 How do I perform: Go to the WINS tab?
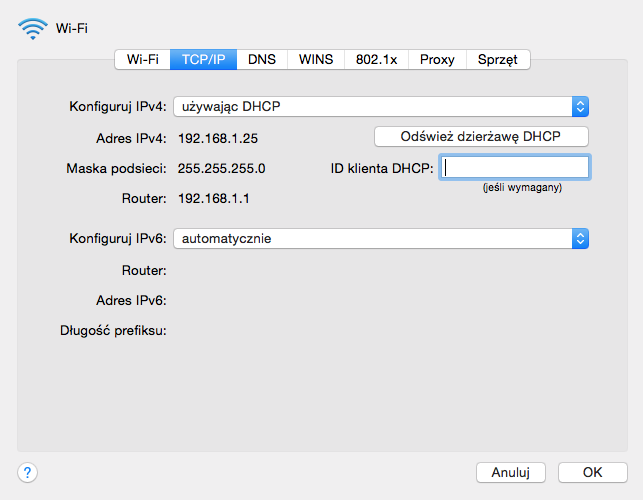coord(316,60)
